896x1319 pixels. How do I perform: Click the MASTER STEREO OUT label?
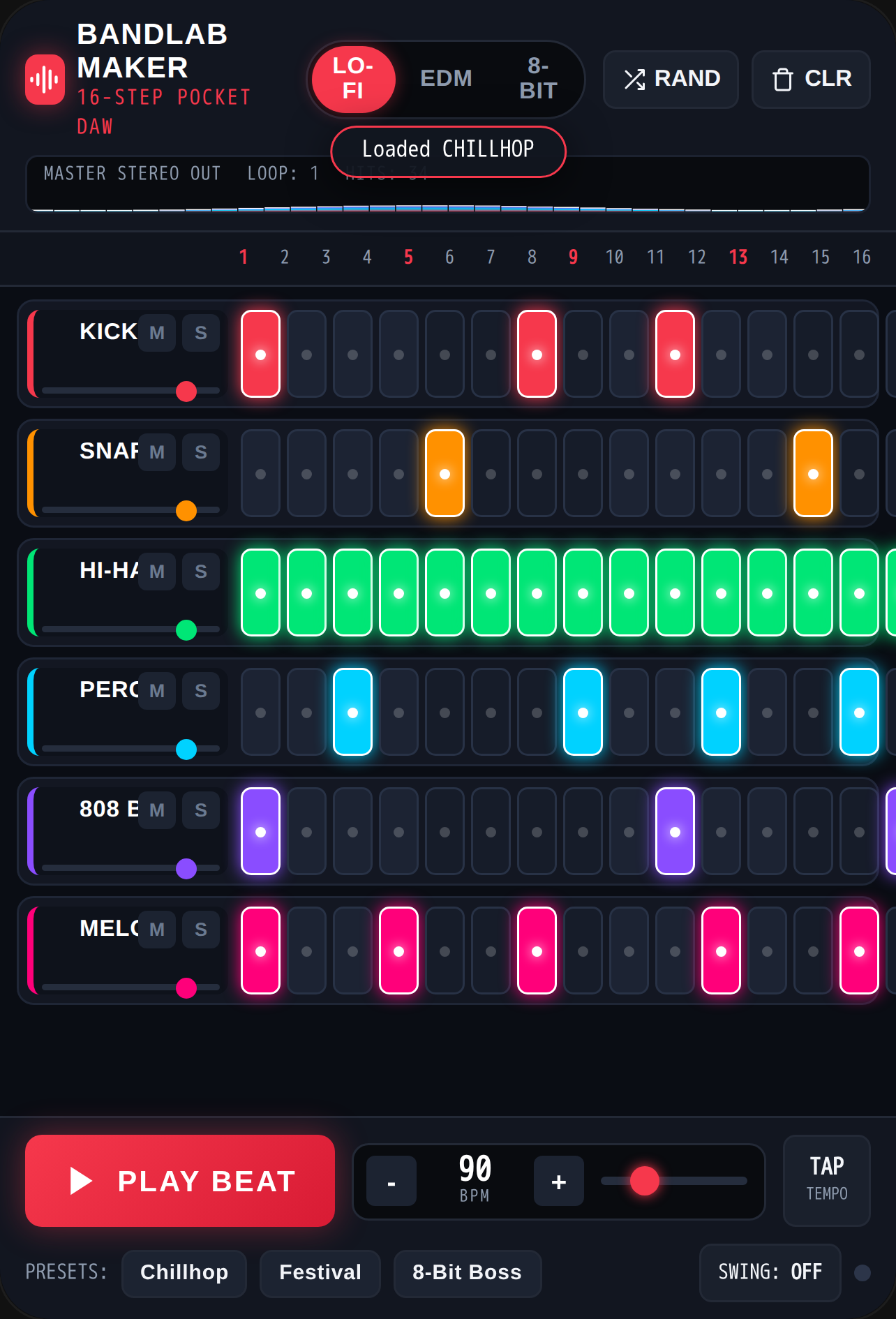[x=132, y=173]
